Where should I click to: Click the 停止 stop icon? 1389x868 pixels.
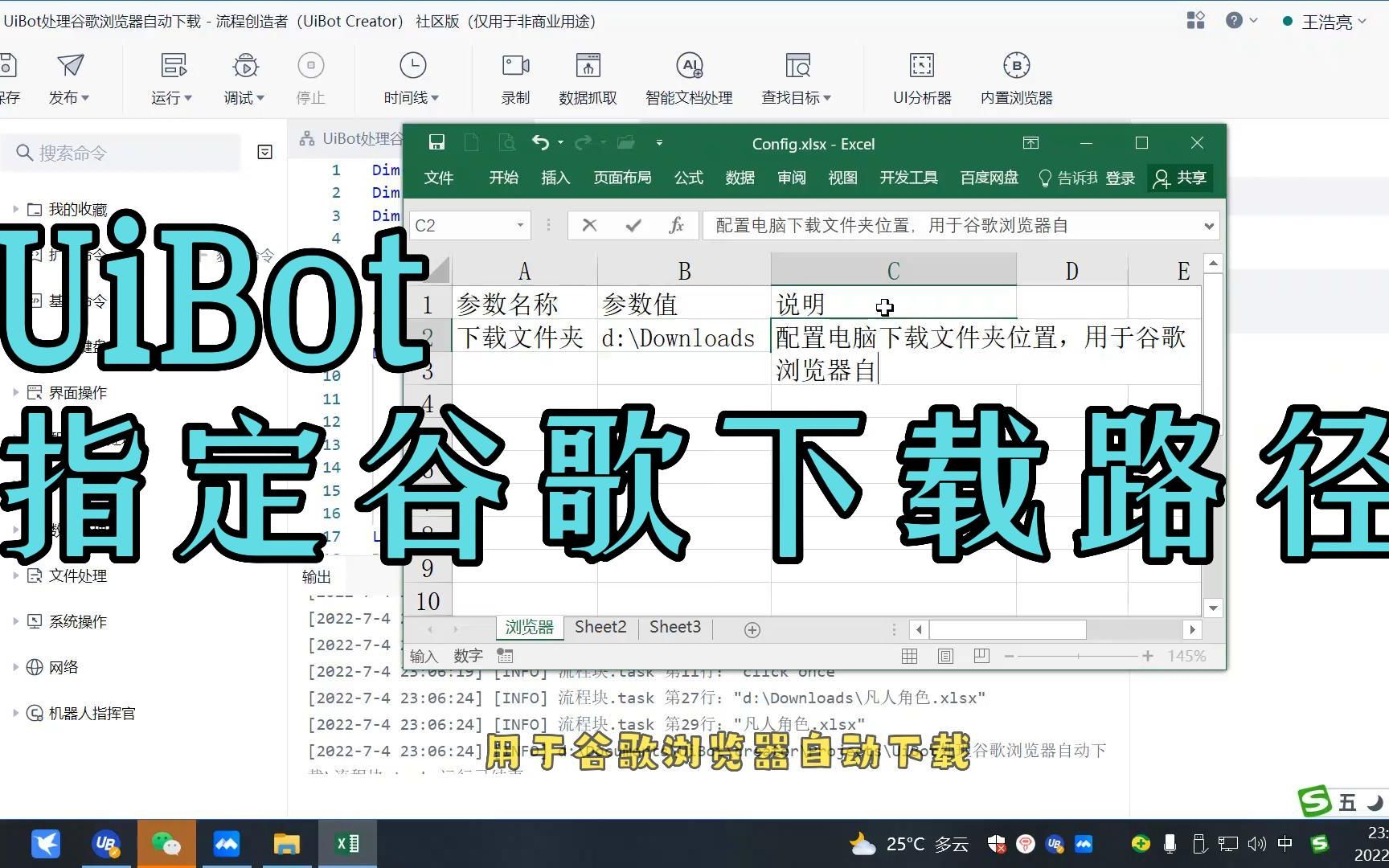pos(311,66)
